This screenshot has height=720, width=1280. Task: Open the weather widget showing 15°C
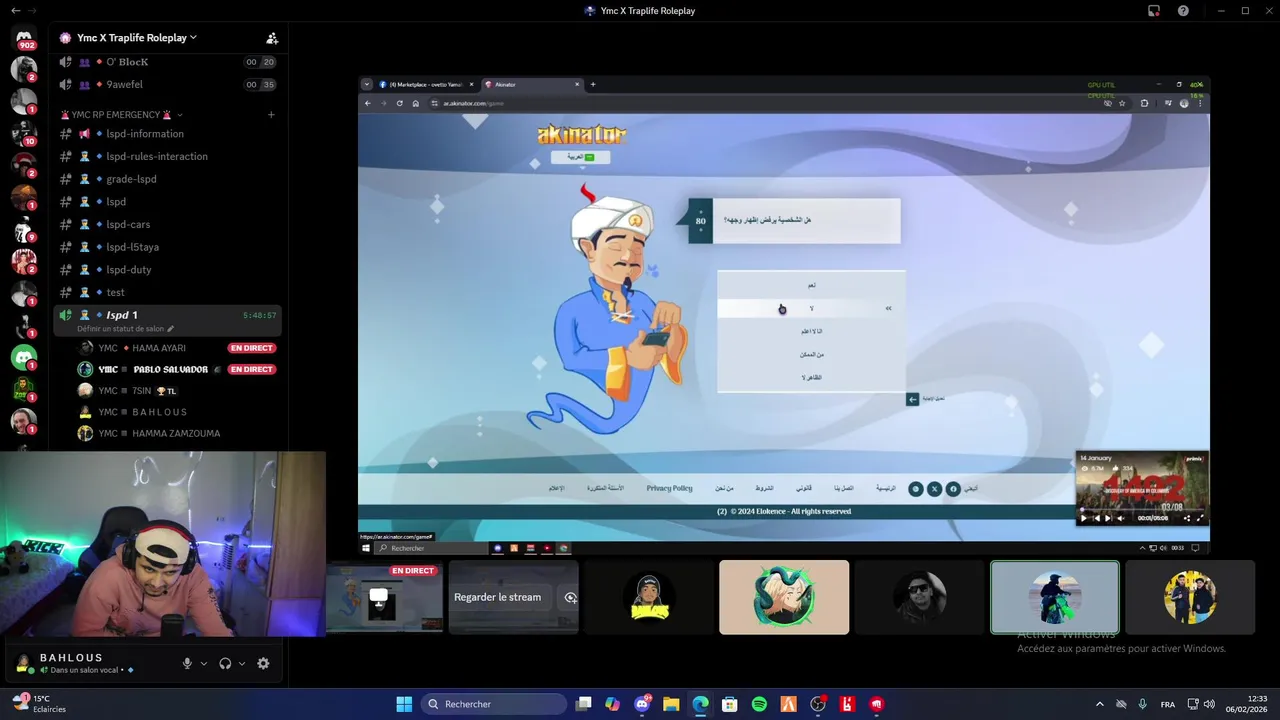(38, 704)
